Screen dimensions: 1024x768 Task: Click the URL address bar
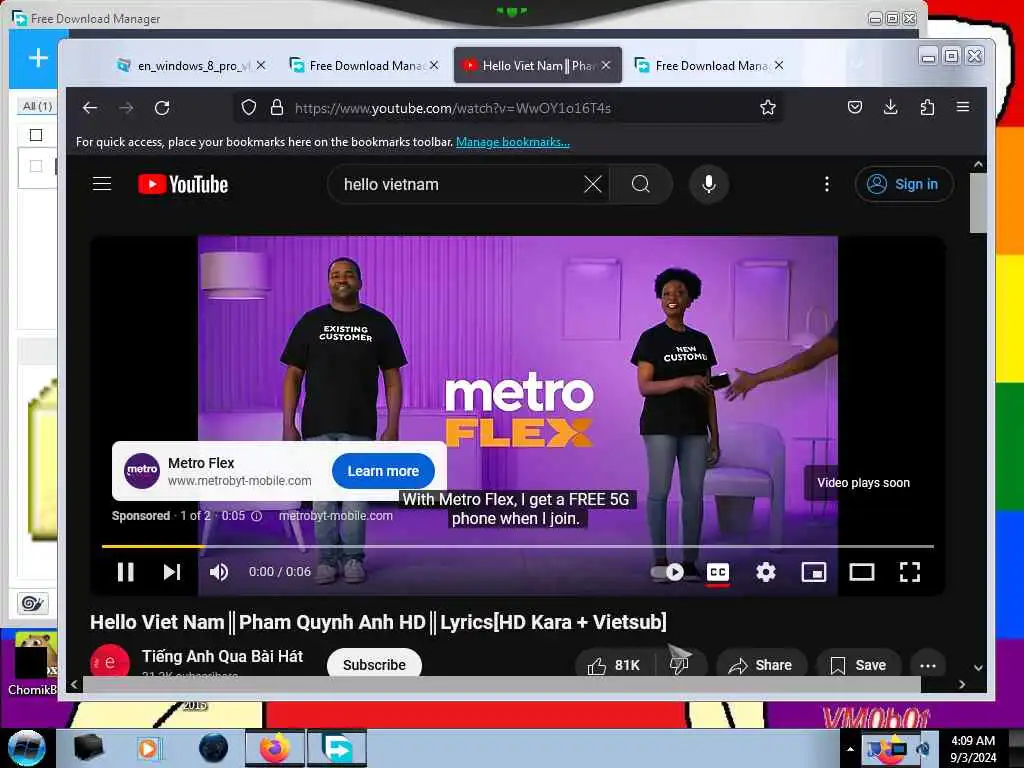tap(510, 108)
